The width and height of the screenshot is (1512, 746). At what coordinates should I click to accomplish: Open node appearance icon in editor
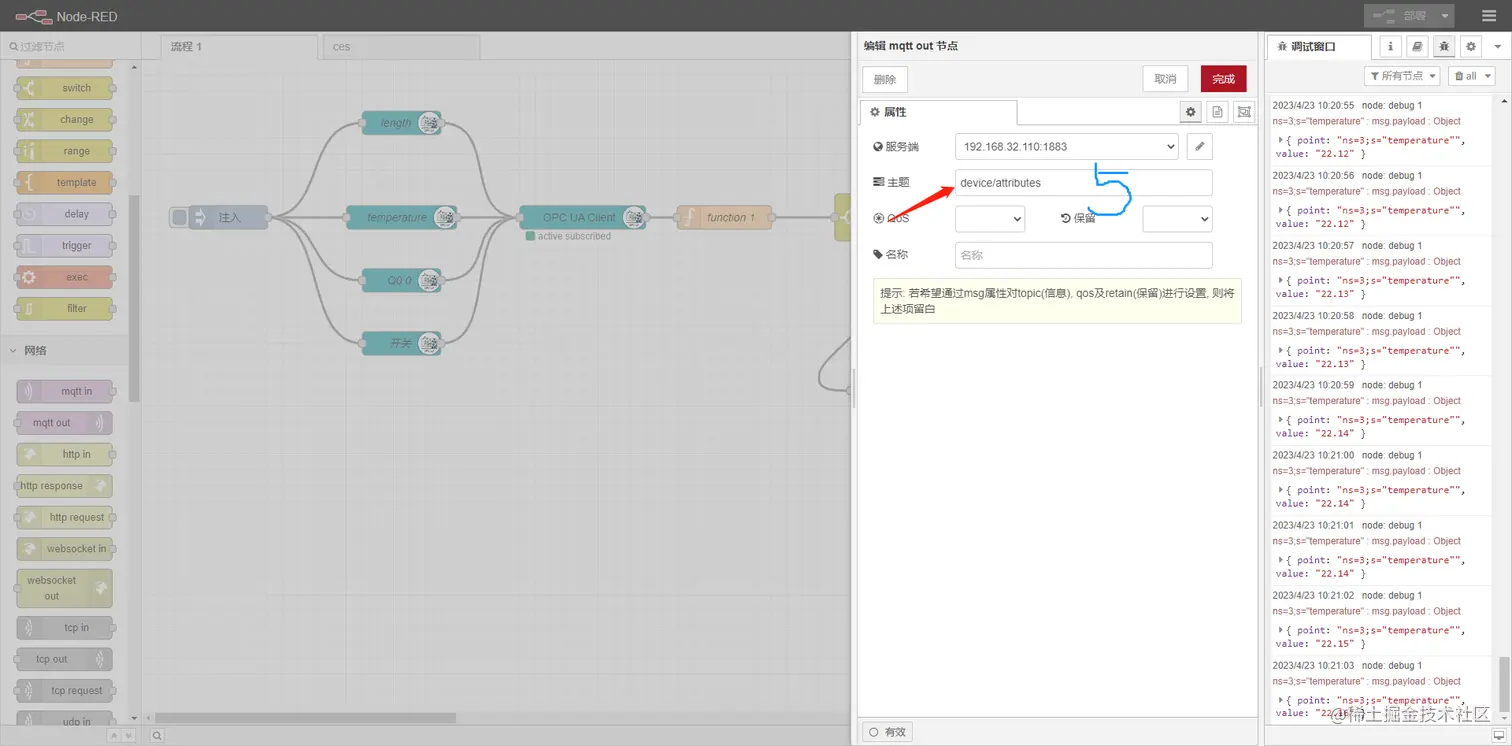[1244, 112]
